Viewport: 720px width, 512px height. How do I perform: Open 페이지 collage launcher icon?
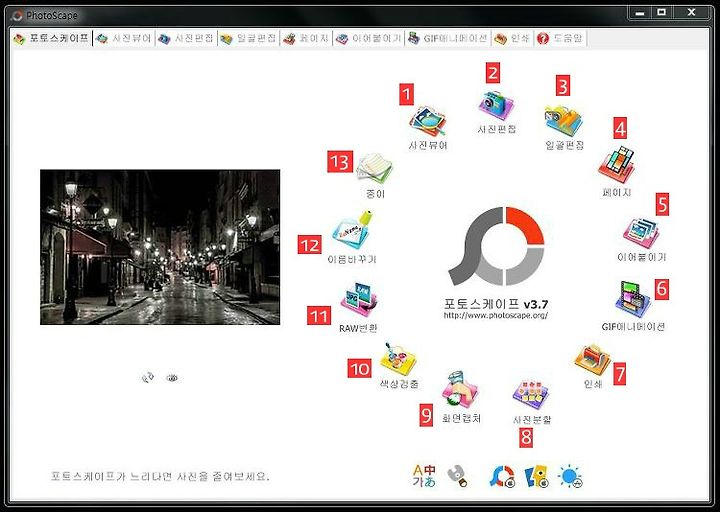(x=617, y=164)
